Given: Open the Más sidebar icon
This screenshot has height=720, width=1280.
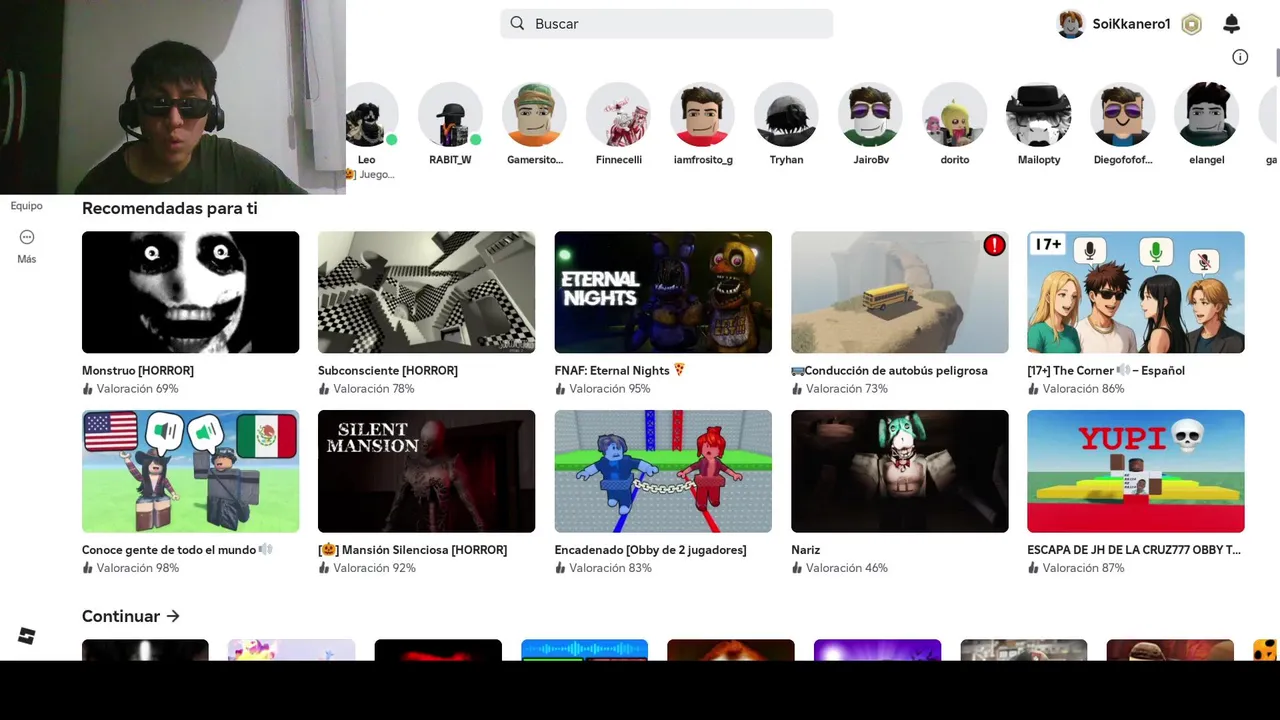Looking at the screenshot, I should pos(27,237).
